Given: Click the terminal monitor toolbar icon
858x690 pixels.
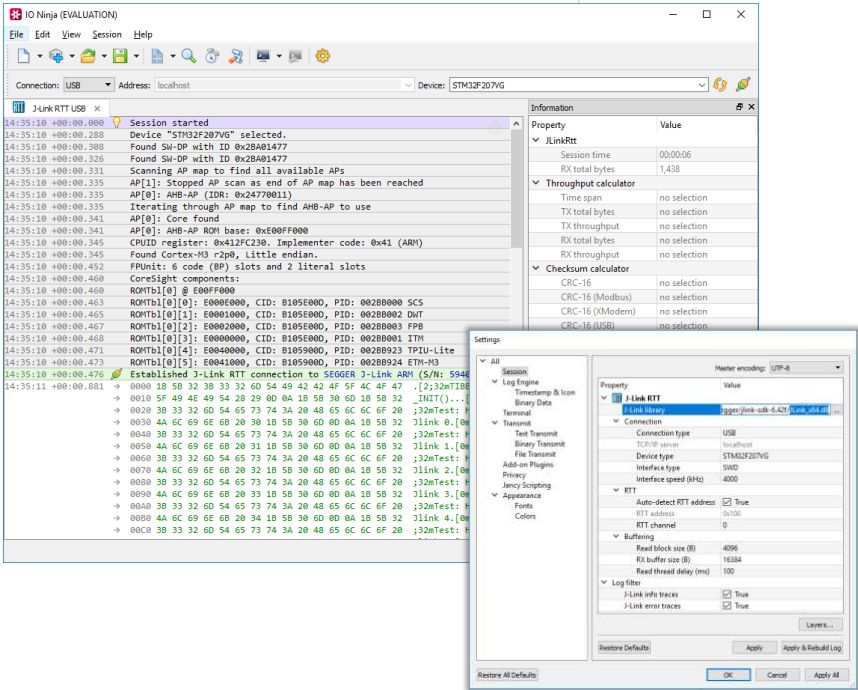Looking at the screenshot, I should tap(263, 56).
